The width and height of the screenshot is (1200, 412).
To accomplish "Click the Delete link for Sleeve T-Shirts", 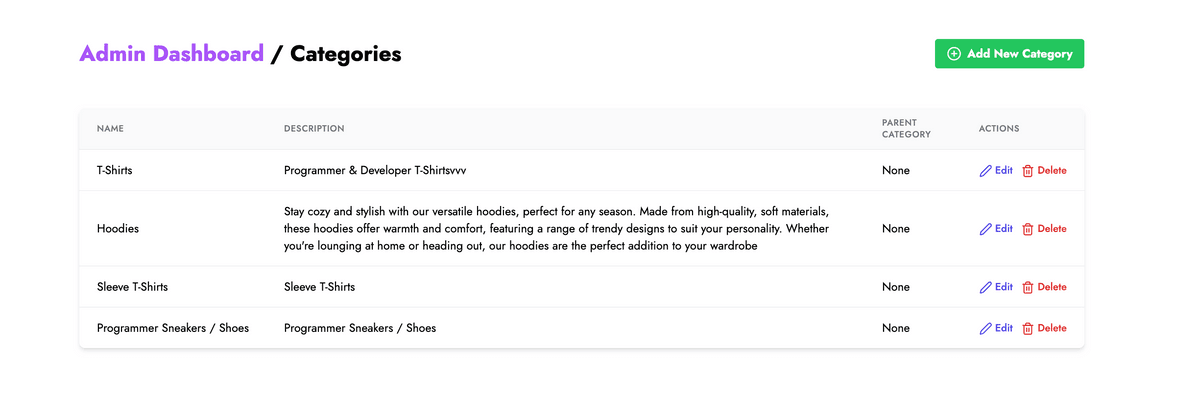I will coord(1051,287).
